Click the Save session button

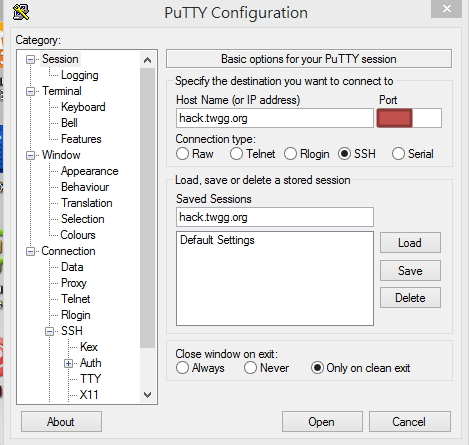coord(410,271)
